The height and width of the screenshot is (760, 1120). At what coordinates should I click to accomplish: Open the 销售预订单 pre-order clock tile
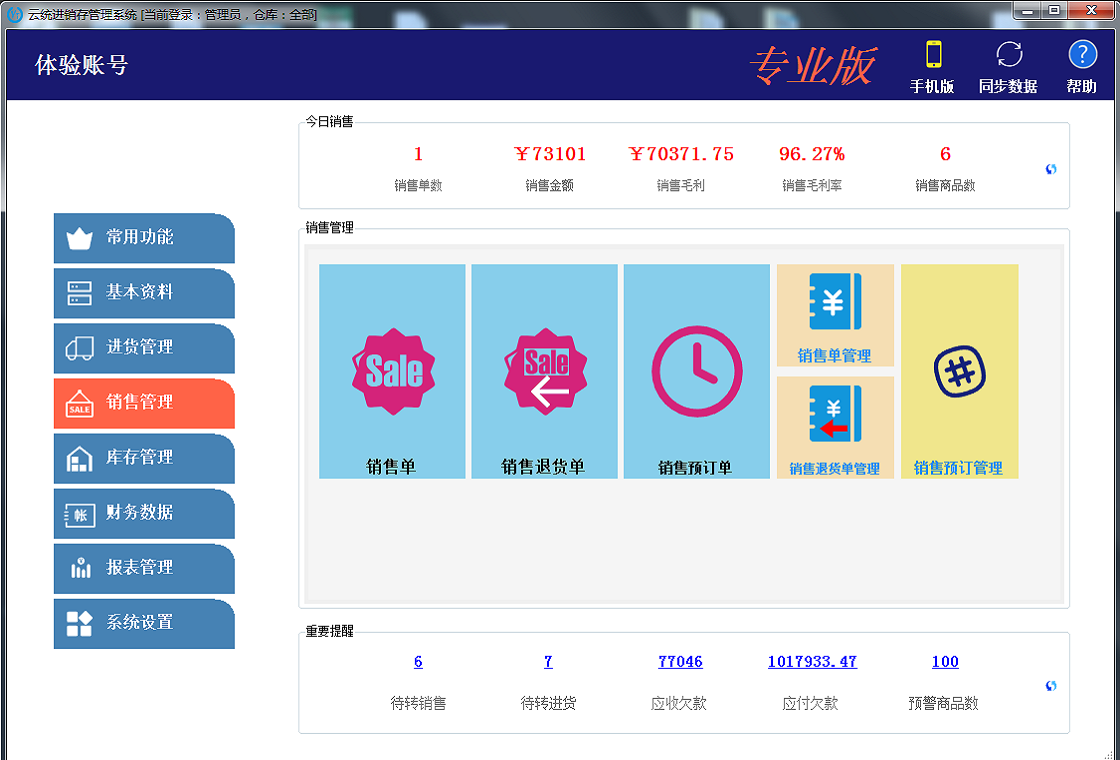pyautogui.click(x=696, y=371)
